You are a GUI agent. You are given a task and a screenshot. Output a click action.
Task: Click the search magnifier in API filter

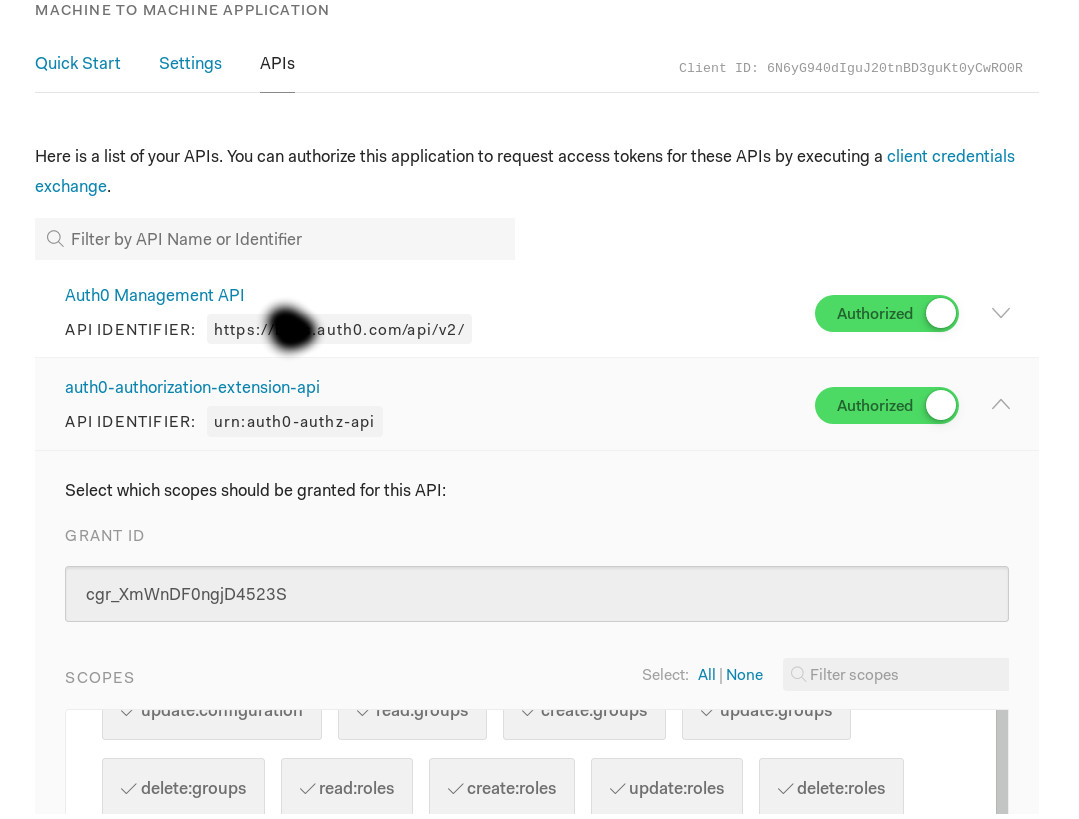tap(55, 239)
